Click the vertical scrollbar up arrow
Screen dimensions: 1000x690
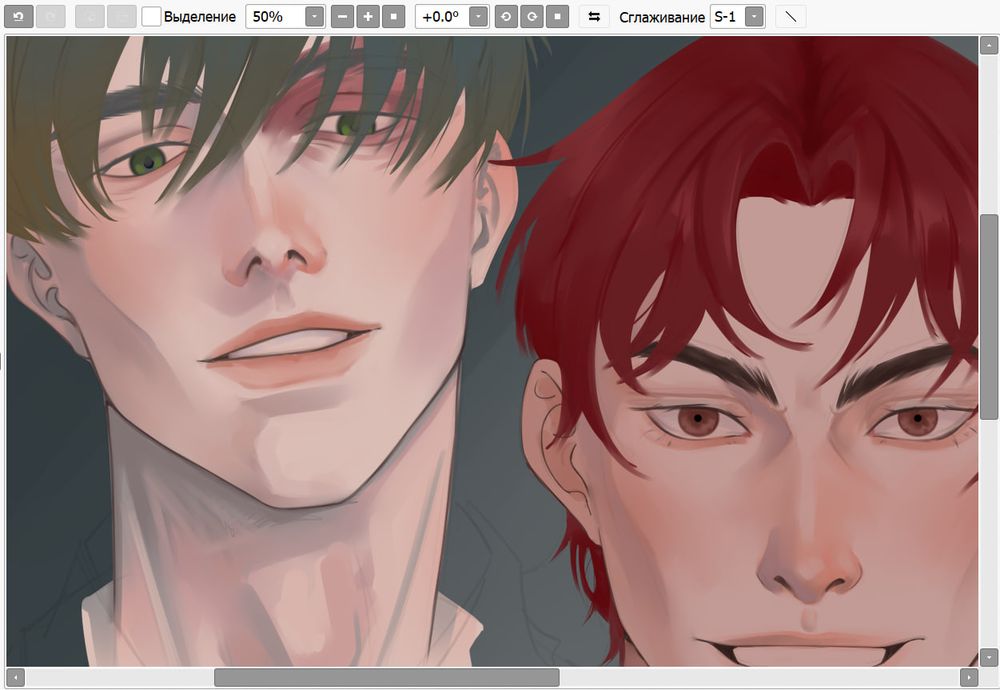click(989, 45)
